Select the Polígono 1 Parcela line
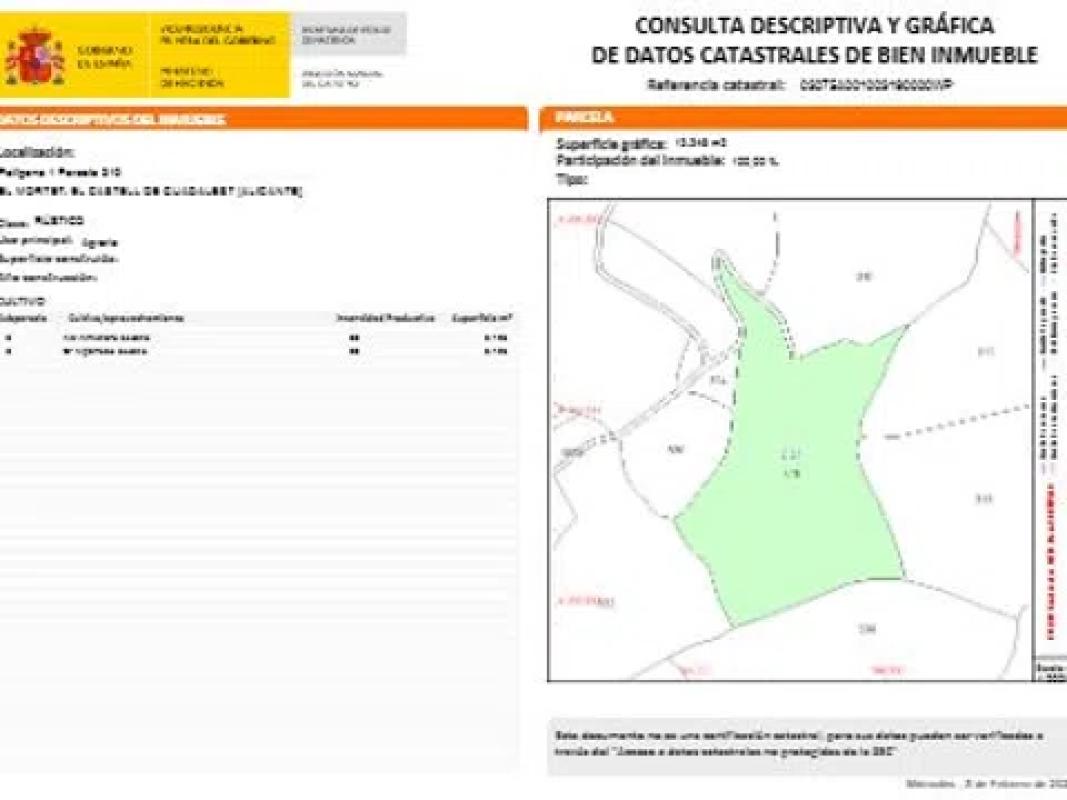Viewport: 1067px width, 800px height. click(60, 173)
